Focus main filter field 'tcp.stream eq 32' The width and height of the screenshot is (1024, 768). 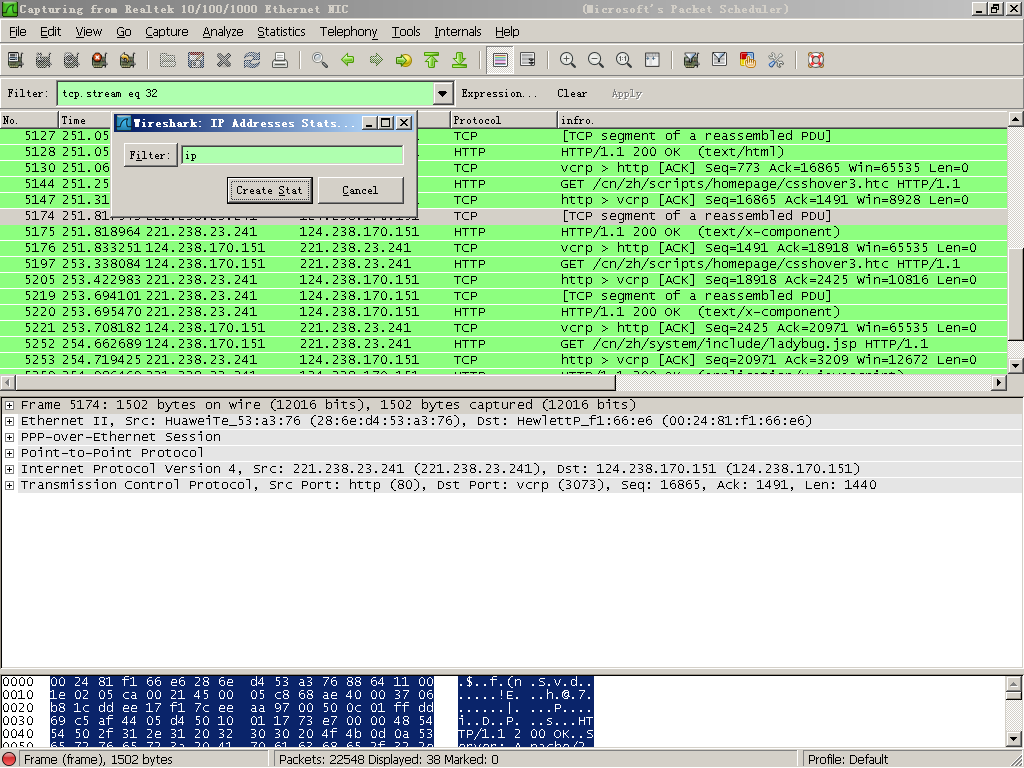[246, 93]
